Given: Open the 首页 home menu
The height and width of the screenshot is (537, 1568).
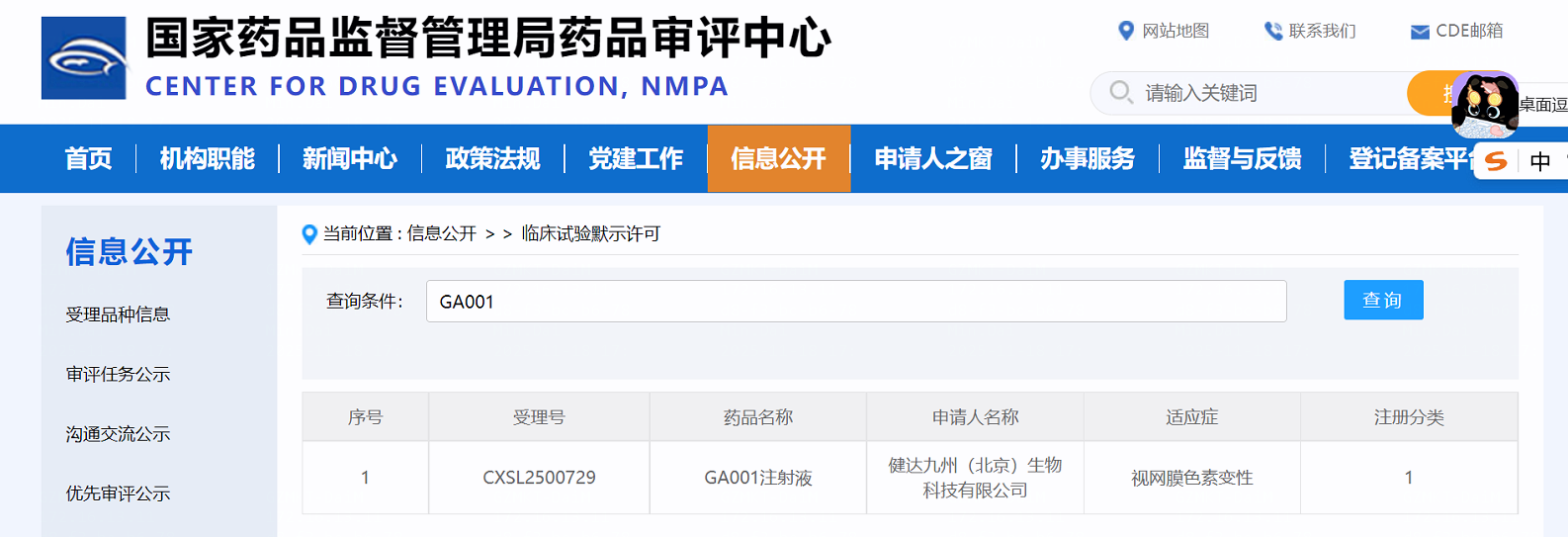Looking at the screenshot, I should (x=89, y=158).
